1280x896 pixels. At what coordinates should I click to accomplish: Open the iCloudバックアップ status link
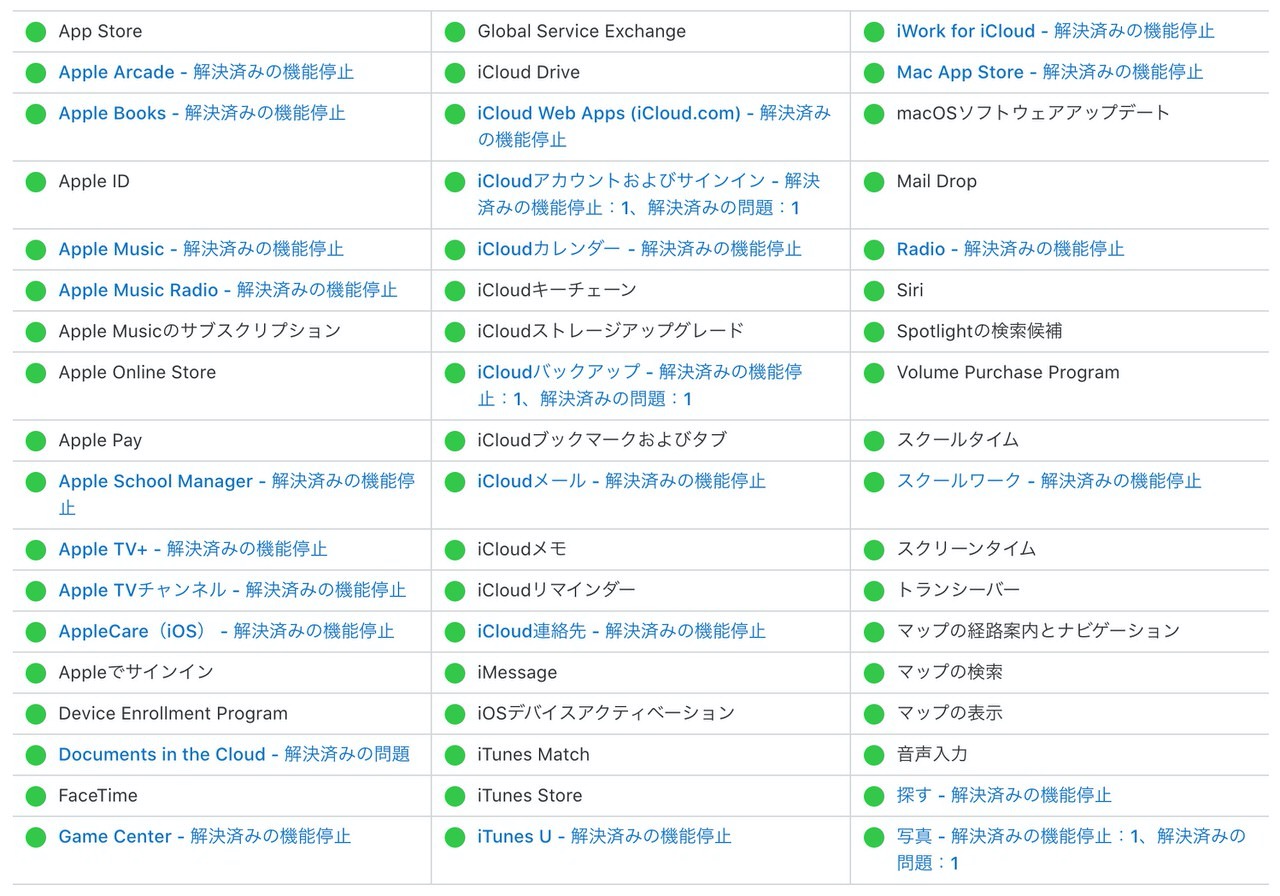640,385
